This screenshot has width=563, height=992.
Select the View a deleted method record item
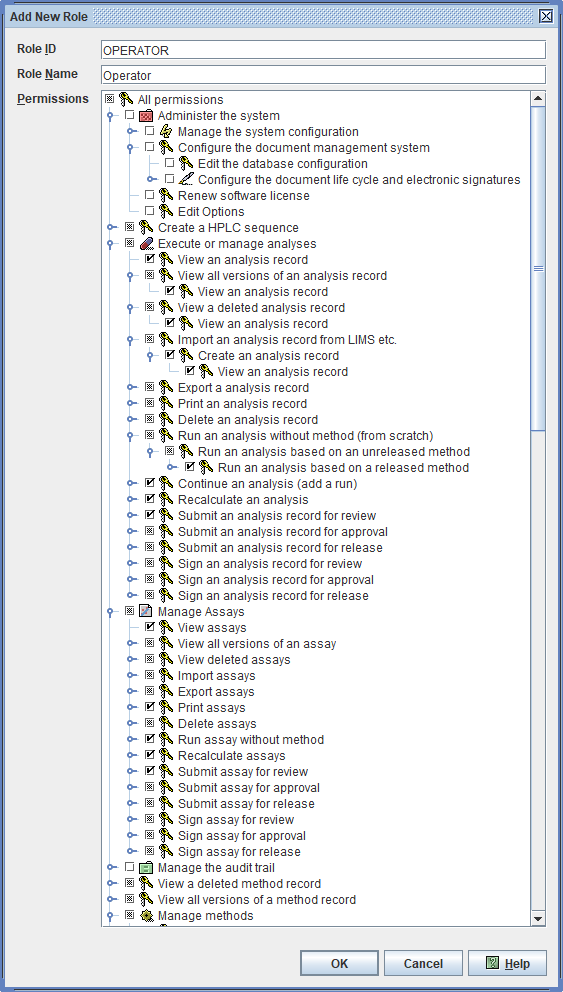pos(239,883)
